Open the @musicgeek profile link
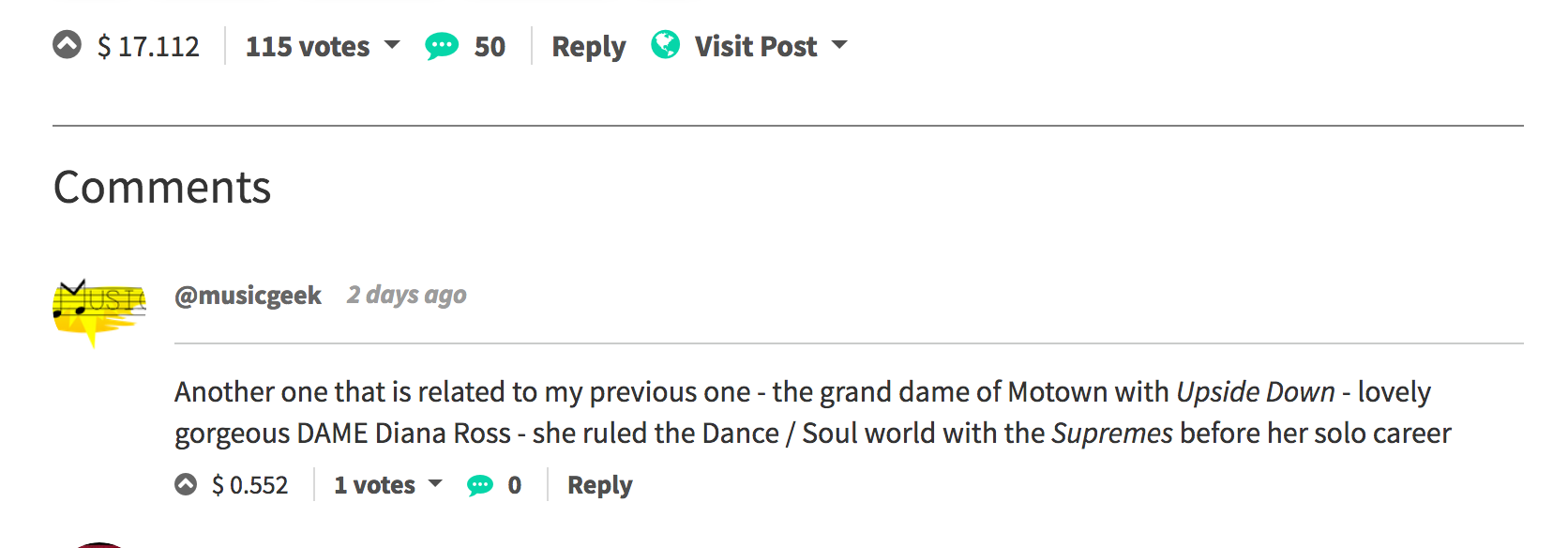This screenshot has width=1568, height=548. [x=248, y=296]
